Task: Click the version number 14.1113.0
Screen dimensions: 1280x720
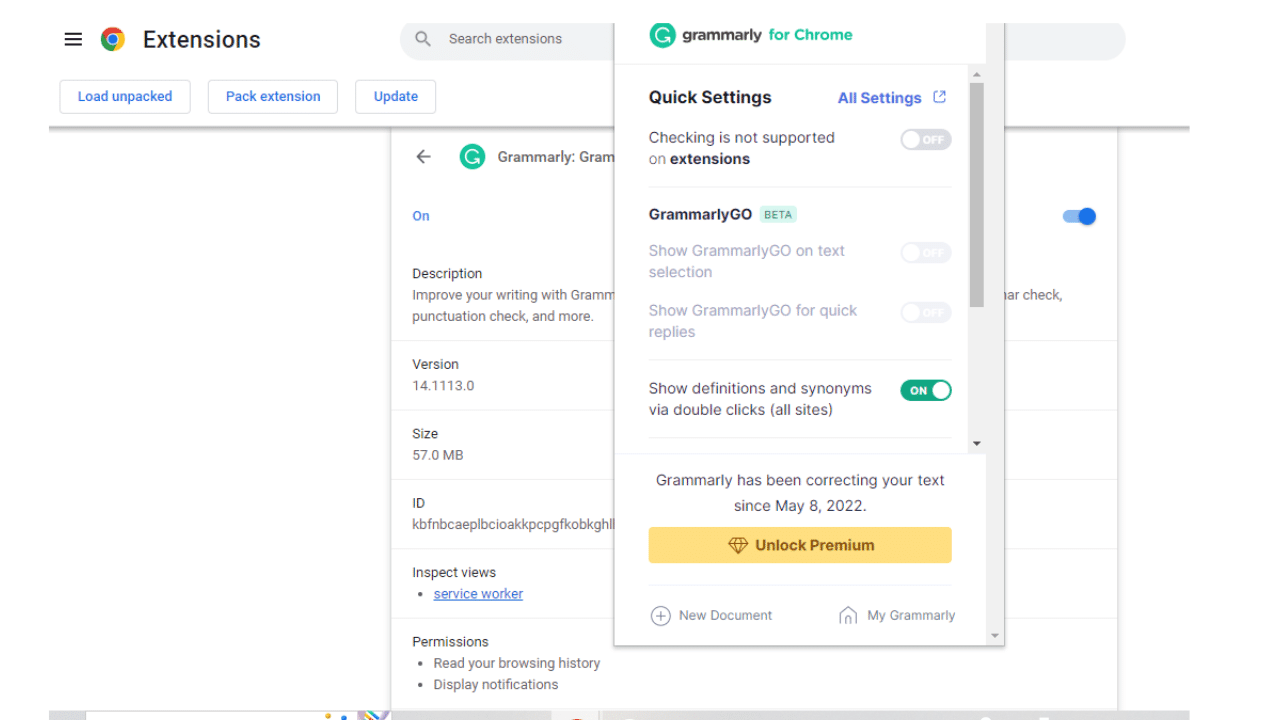Action: pos(443,386)
